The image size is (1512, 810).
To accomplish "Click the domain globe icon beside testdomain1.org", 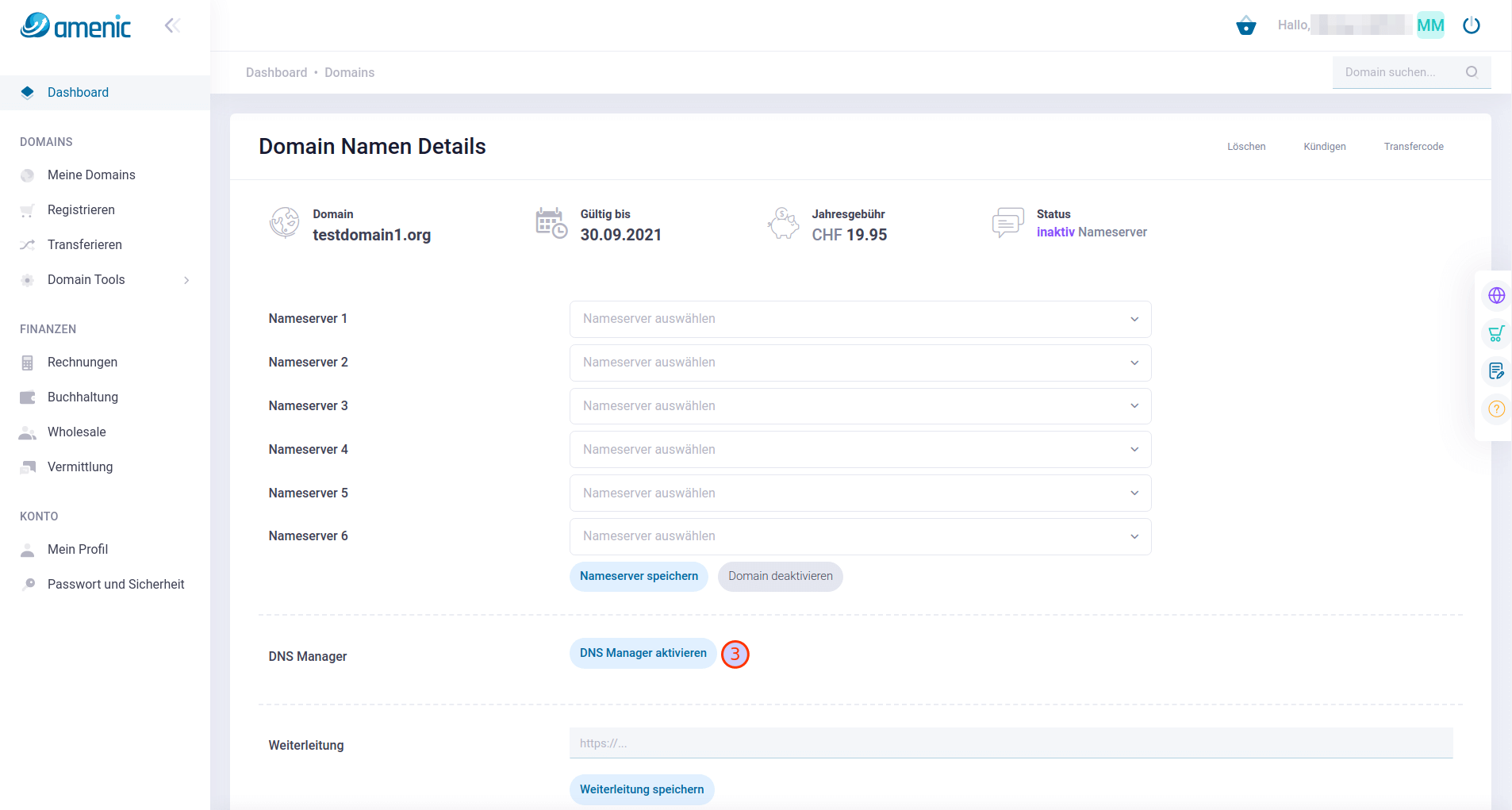I will [284, 223].
